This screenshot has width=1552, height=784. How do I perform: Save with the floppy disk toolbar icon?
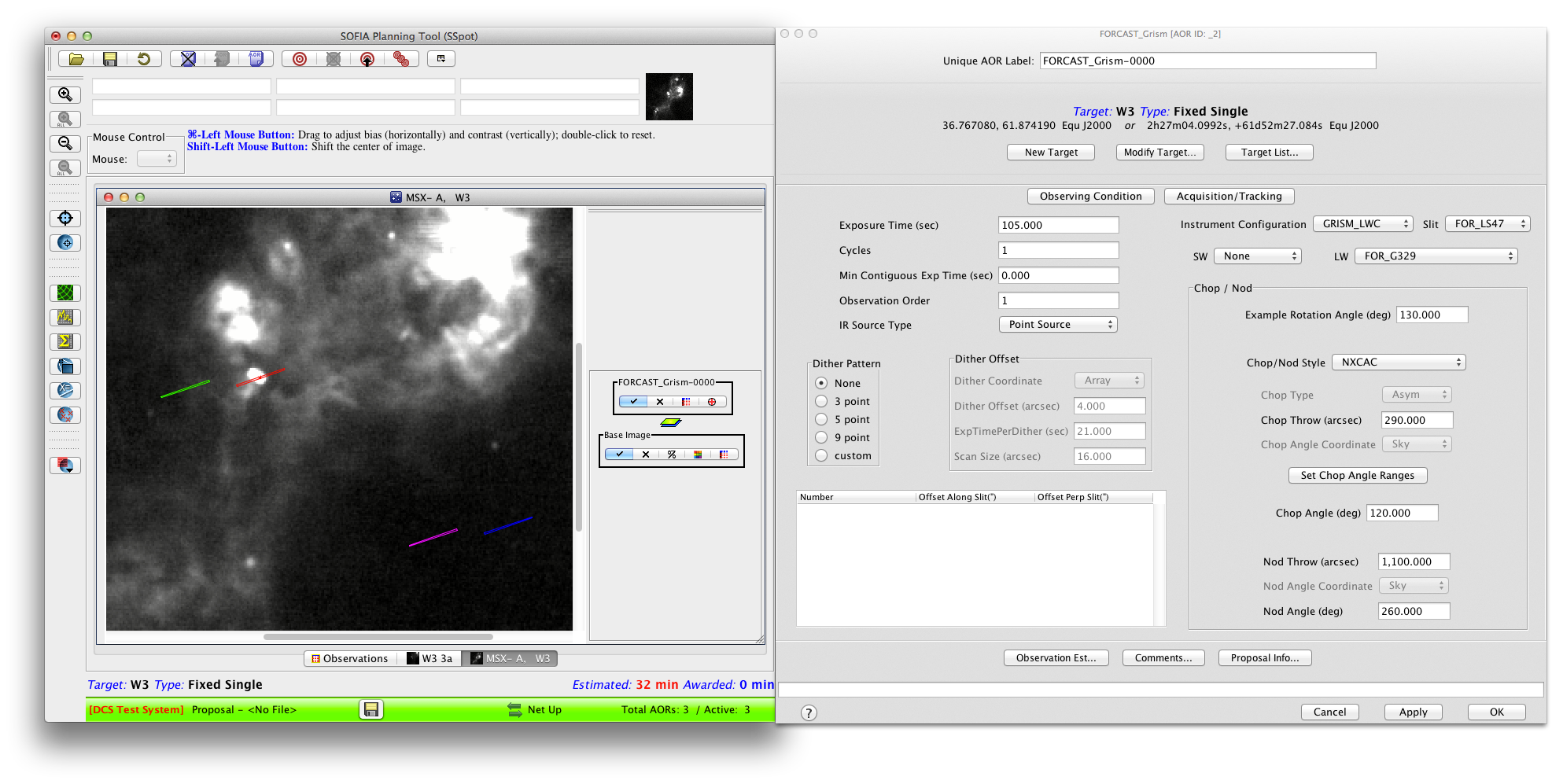[110, 59]
